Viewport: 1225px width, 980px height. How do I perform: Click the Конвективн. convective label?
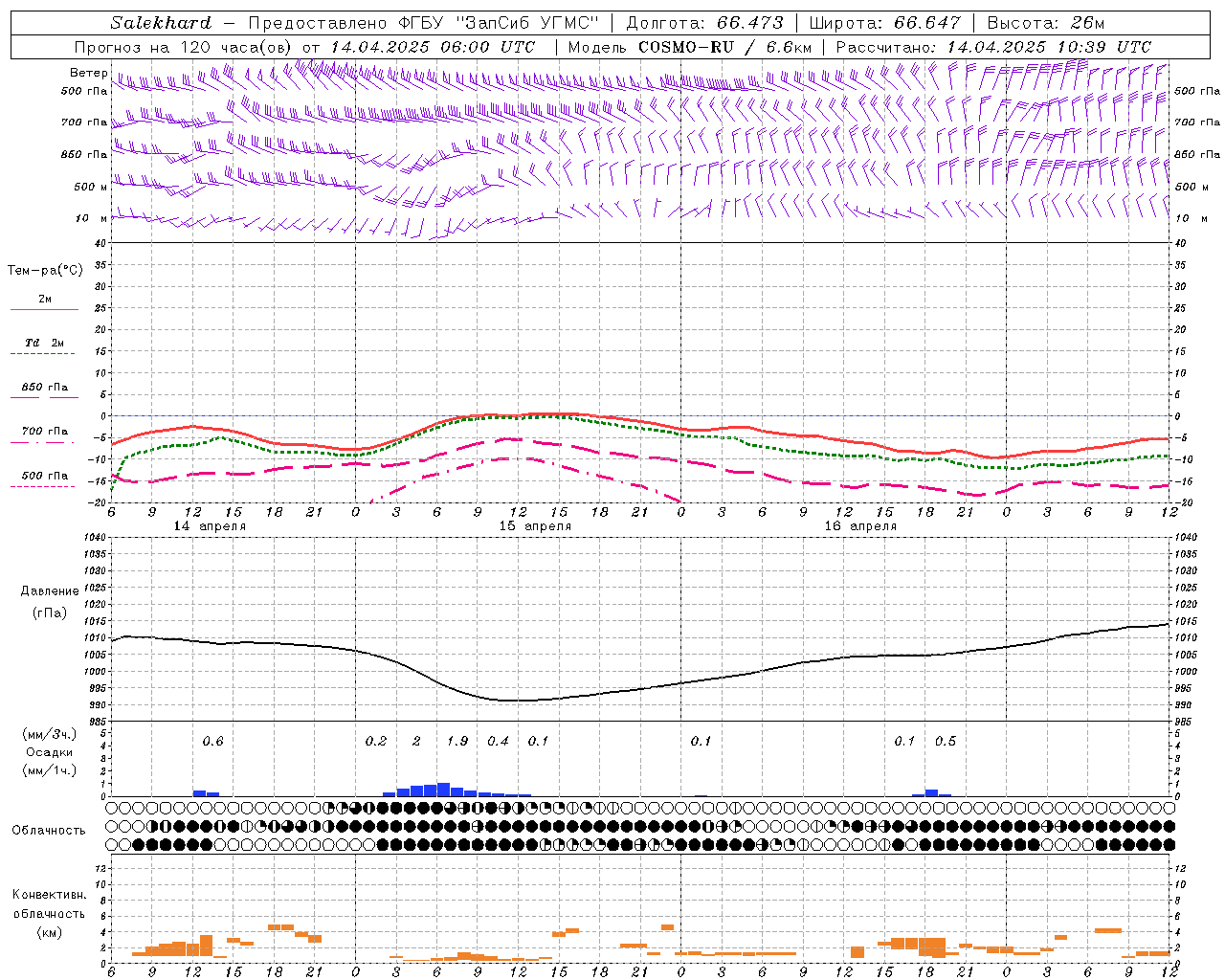[50, 895]
